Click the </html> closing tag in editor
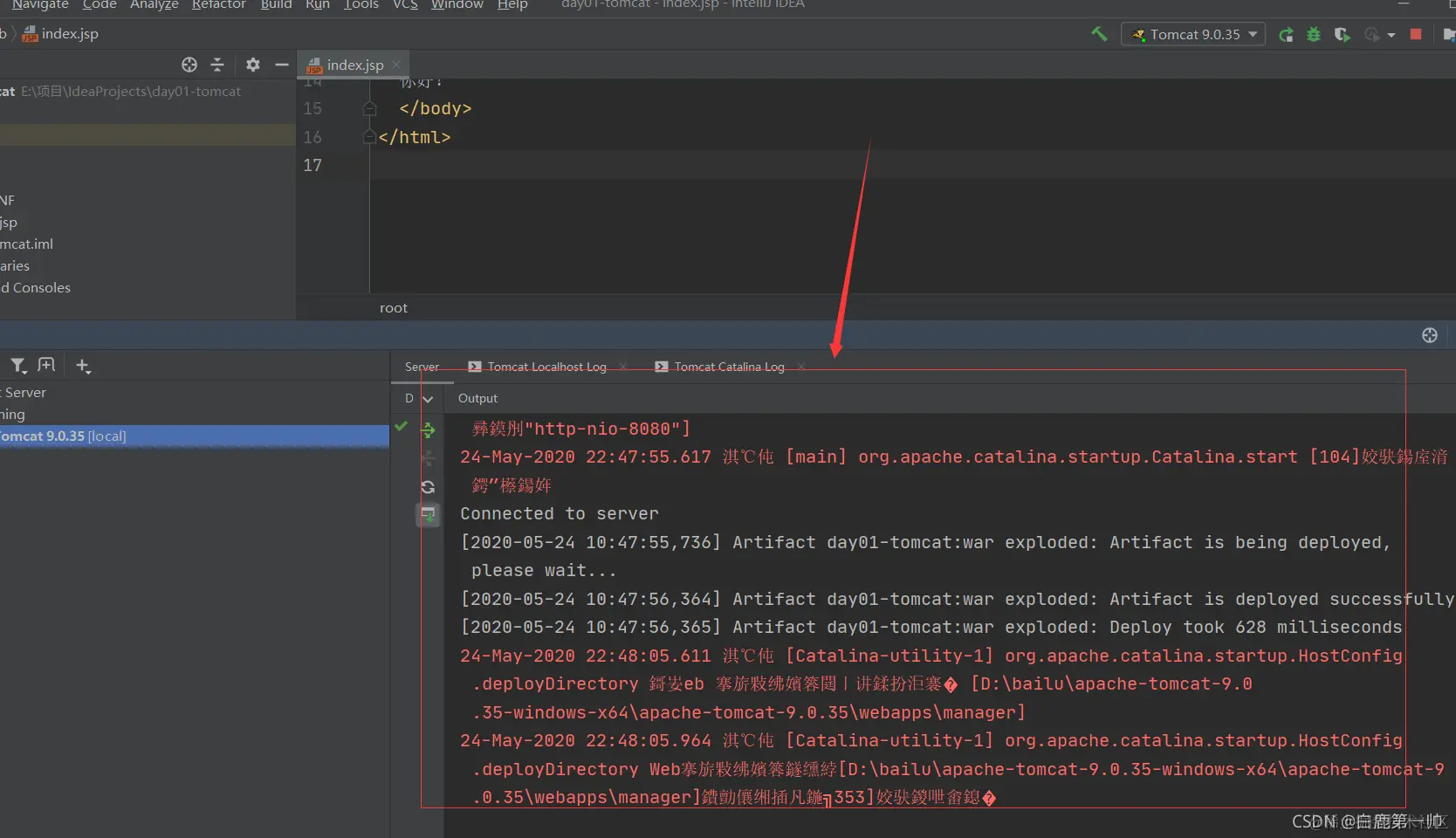The width and height of the screenshot is (1456, 838). click(415, 137)
